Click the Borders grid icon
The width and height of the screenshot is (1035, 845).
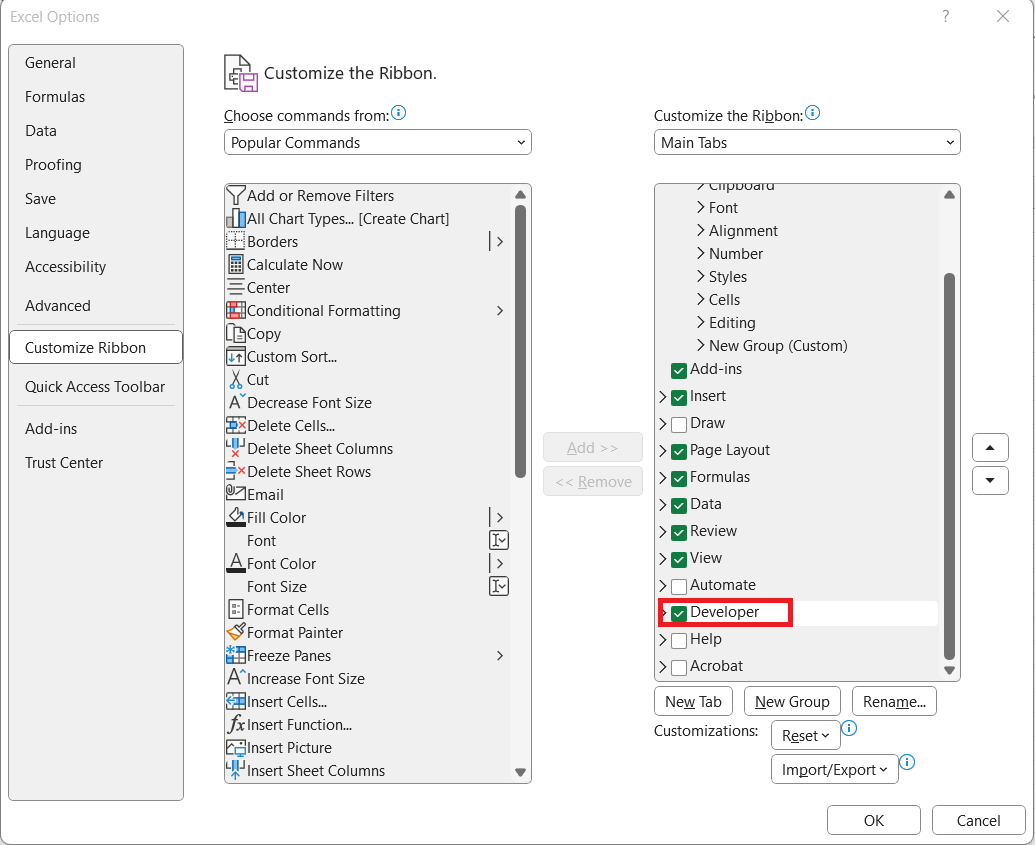[236, 242]
